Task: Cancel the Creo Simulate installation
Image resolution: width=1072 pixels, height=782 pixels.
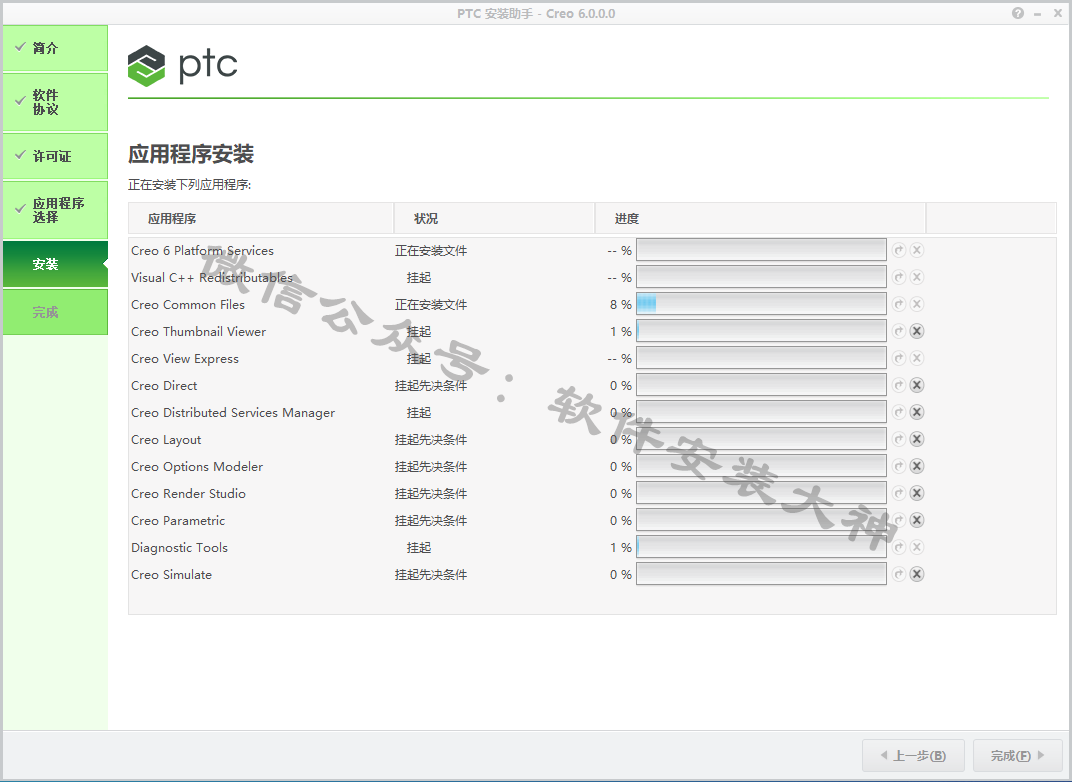Action: [x=917, y=575]
